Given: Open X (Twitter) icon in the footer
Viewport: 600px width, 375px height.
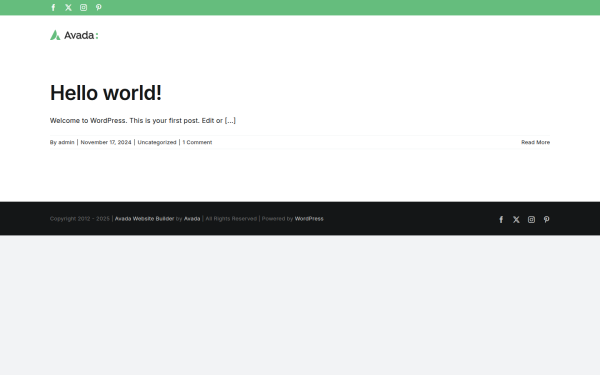Looking at the screenshot, I should tap(516, 219).
